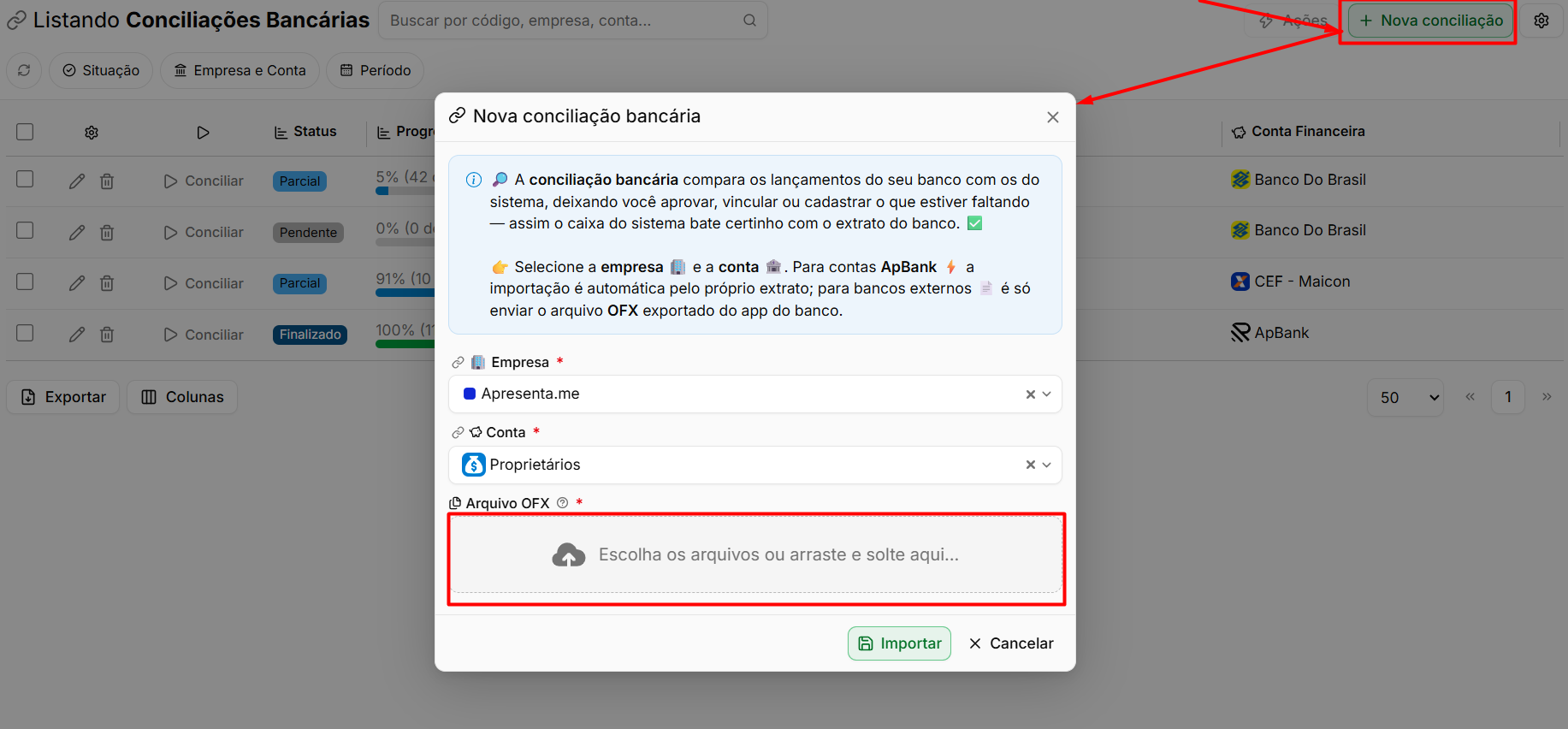Toggle the select-all checkbox in header
The width and height of the screenshot is (1568, 729).
tap(25, 132)
